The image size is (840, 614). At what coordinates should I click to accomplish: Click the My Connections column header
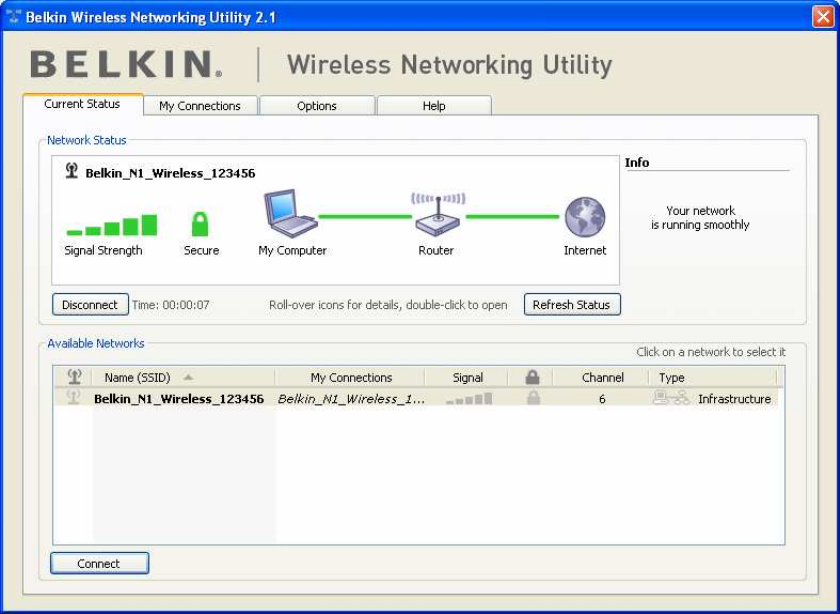(350, 377)
